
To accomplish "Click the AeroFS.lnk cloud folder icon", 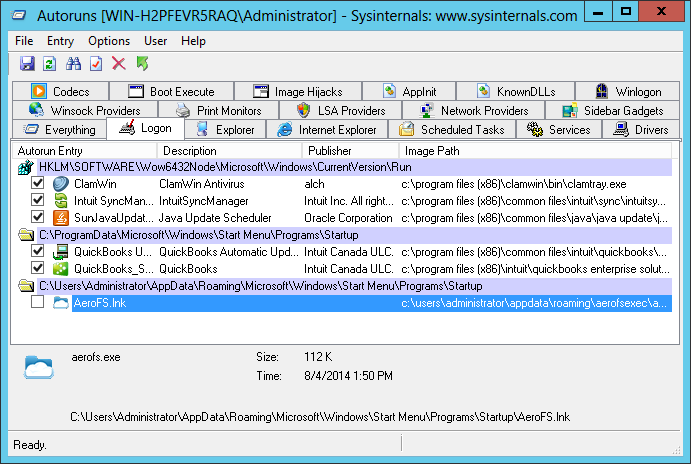I will 61,303.
